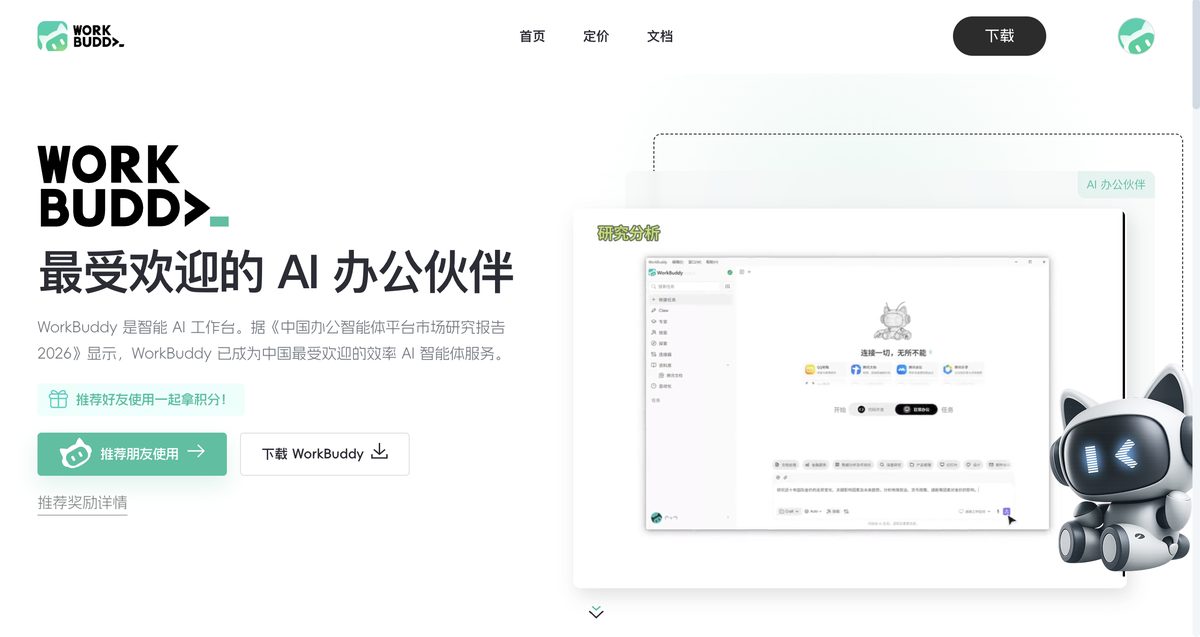Click the mascot icon inside the 推荐朋友使用 button
The image size is (1200, 637).
pos(75,455)
